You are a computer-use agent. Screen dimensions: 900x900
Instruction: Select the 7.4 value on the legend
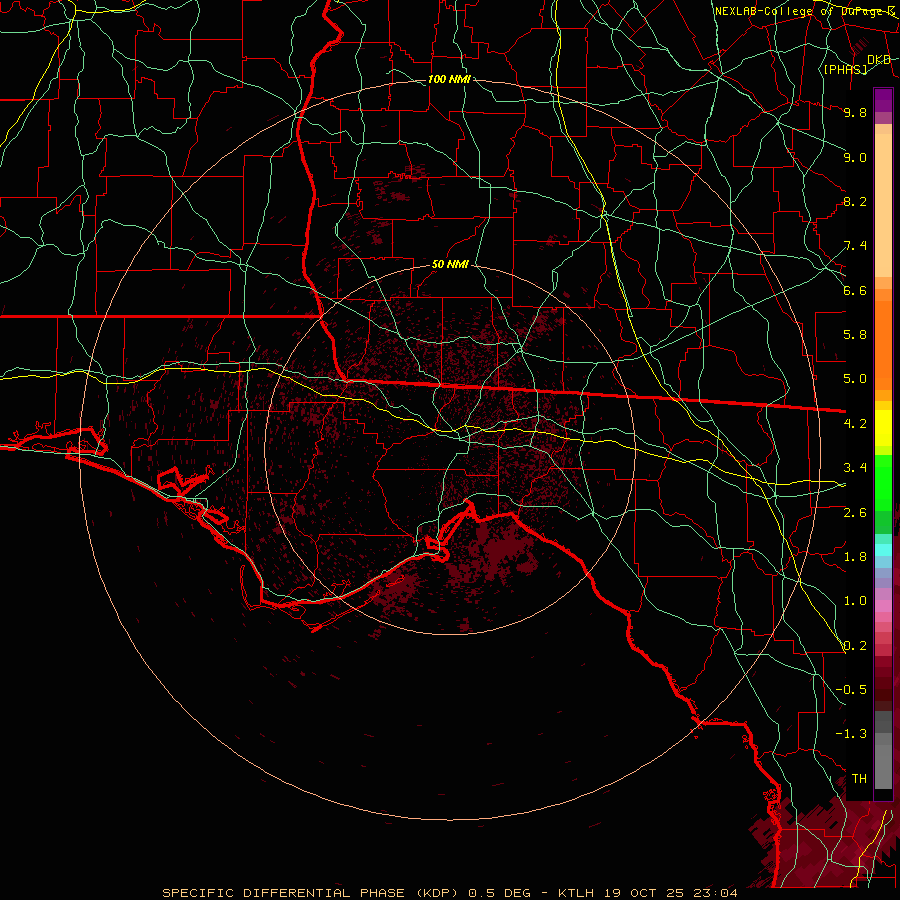click(x=855, y=246)
